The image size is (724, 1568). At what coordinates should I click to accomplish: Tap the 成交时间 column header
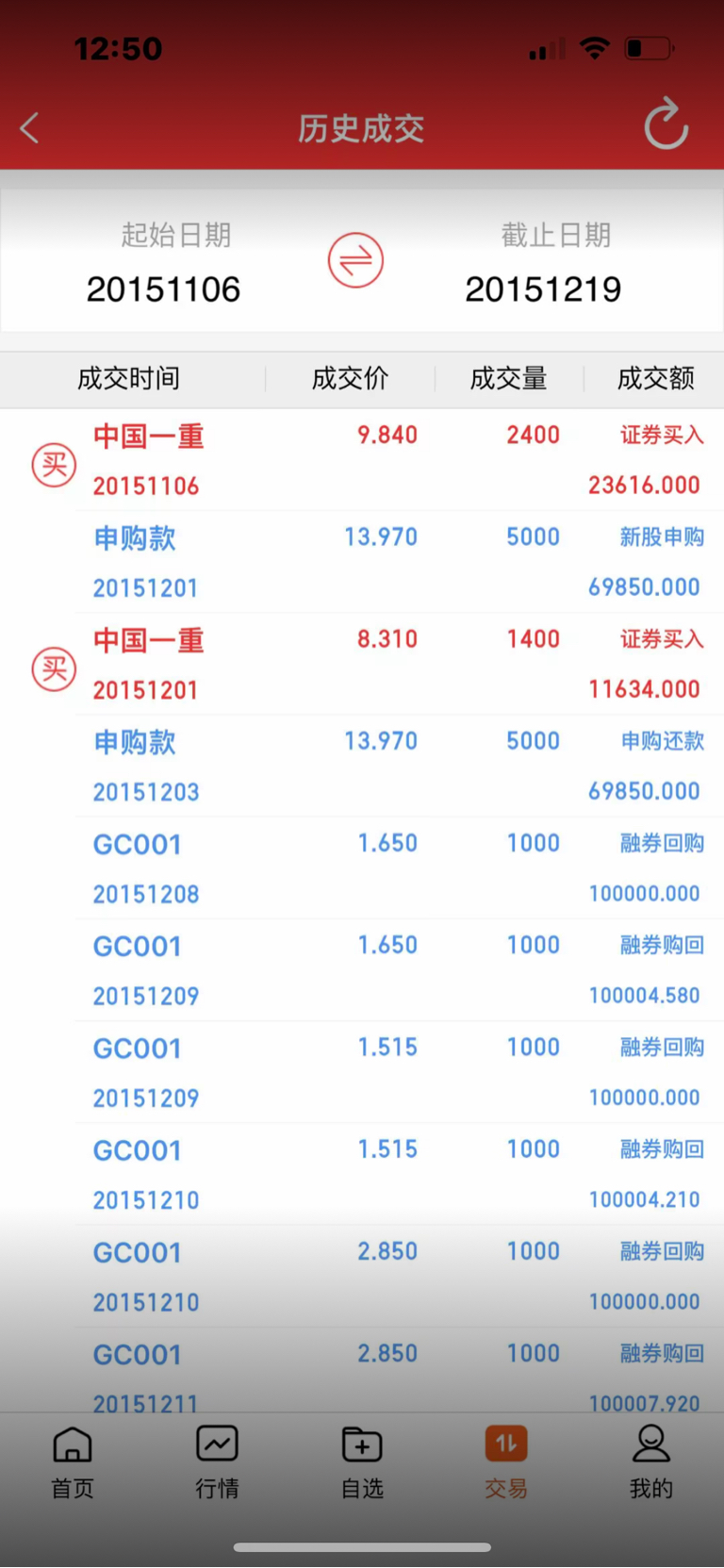(x=129, y=379)
